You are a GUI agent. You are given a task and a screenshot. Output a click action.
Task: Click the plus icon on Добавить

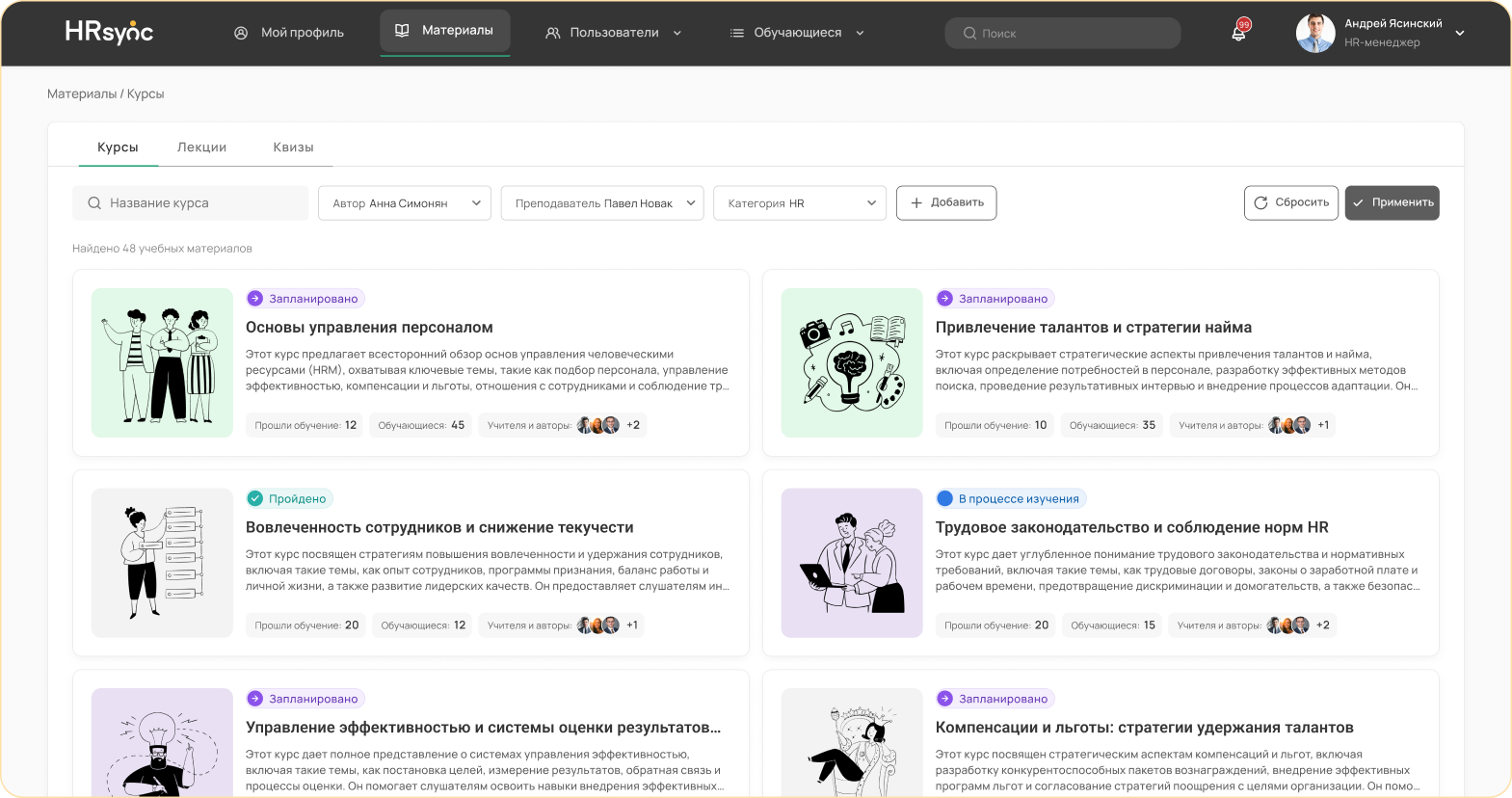point(916,203)
